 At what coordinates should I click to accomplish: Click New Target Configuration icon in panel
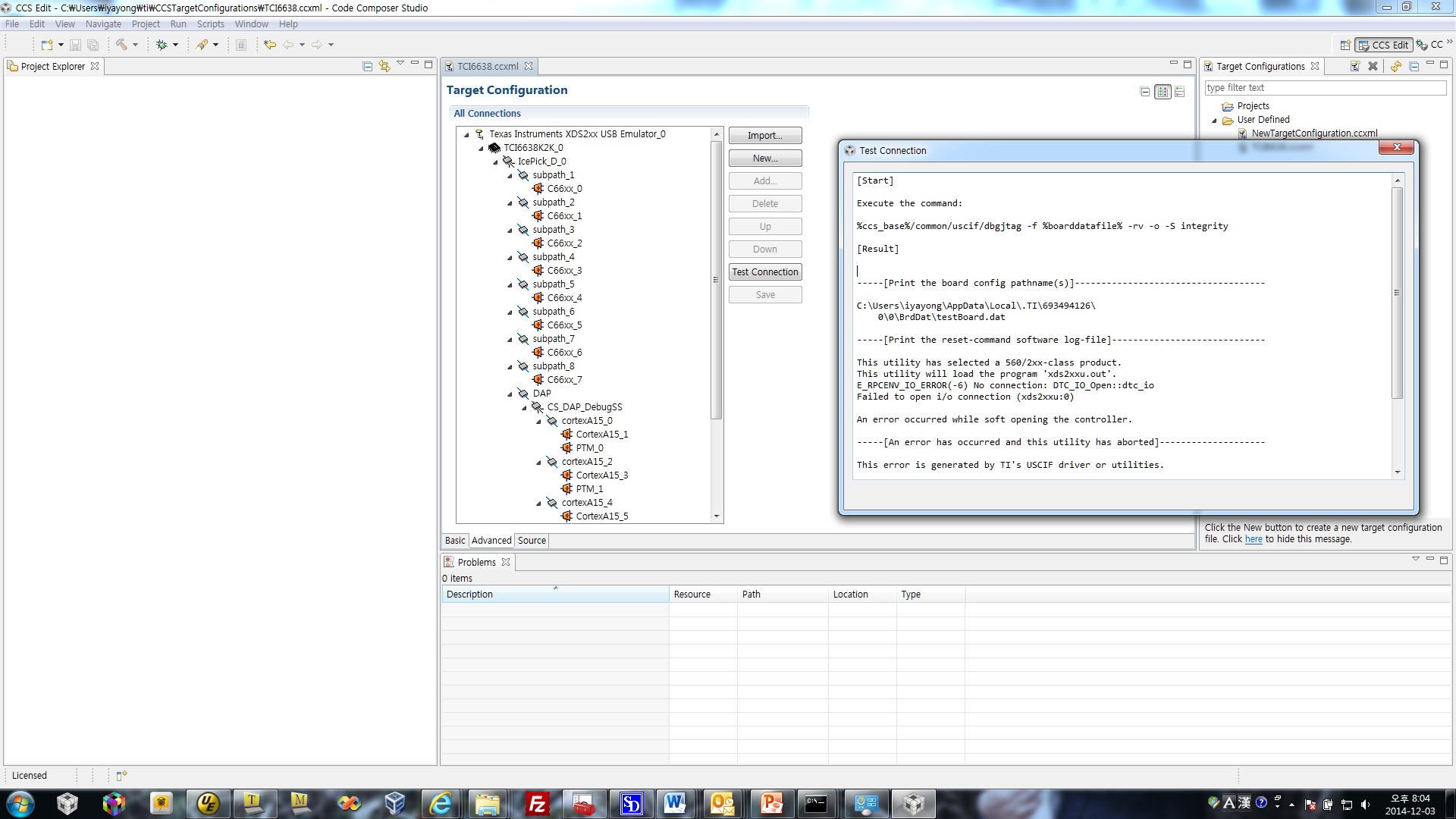click(x=1354, y=66)
